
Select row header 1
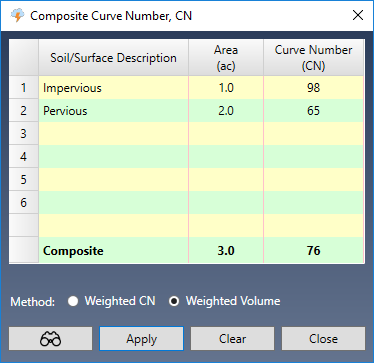tap(24, 88)
